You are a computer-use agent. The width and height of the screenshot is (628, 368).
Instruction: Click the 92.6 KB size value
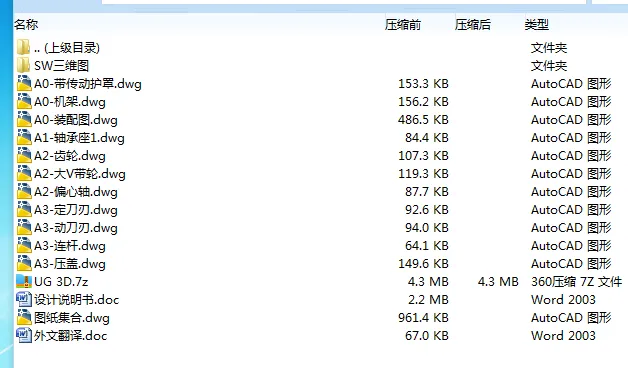pyautogui.click(x=427, y=210)
